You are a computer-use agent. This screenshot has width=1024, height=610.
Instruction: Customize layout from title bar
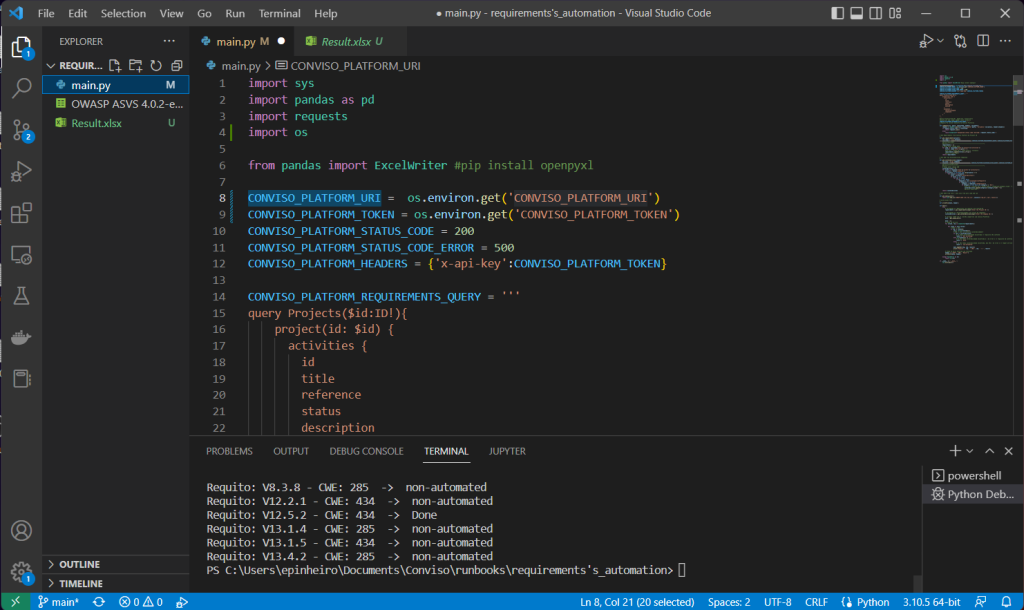point(895,13)
